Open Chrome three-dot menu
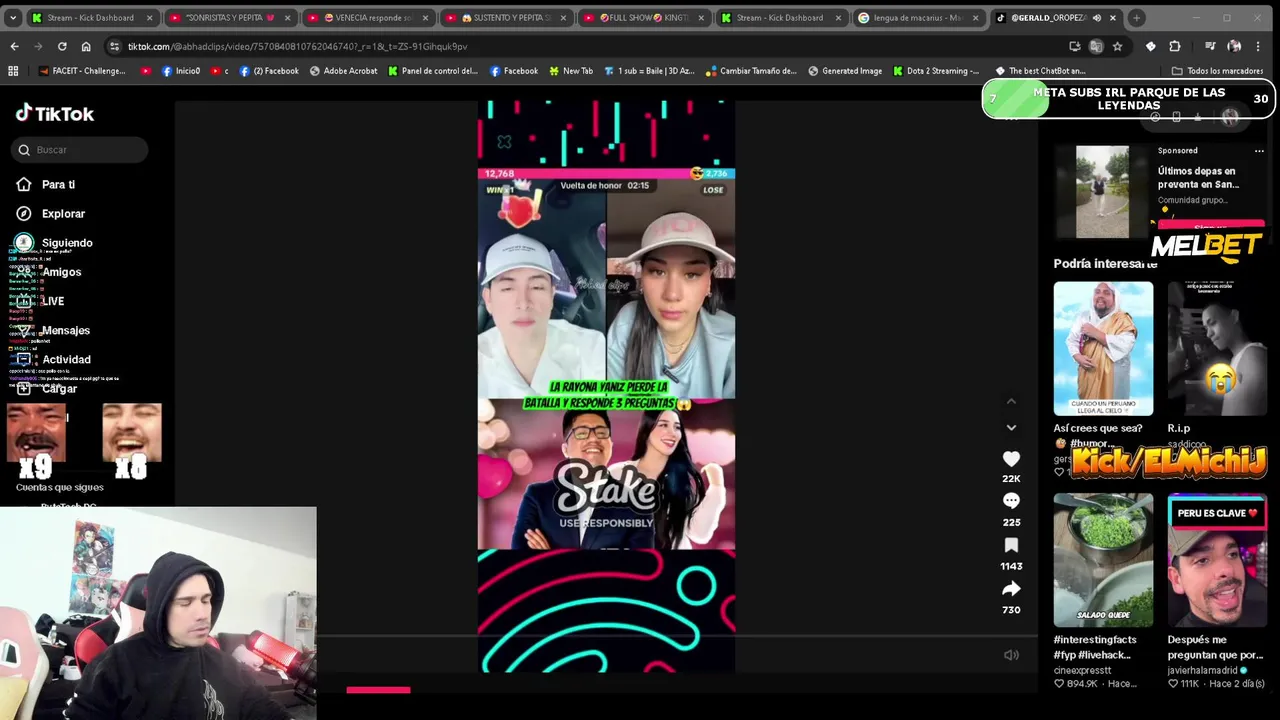Image resolution: width=1280 pixels, height=720 pixels. pos(1259,46)
